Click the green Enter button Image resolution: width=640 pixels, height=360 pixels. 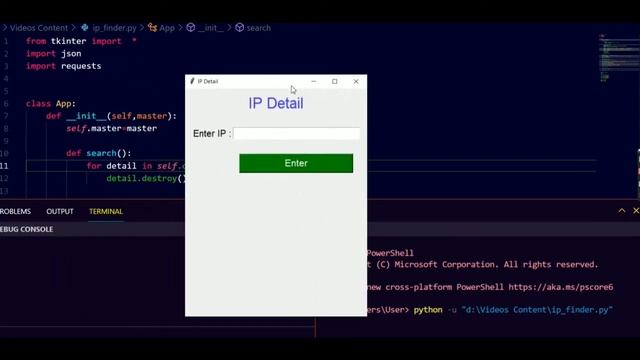tap(296, 163)
